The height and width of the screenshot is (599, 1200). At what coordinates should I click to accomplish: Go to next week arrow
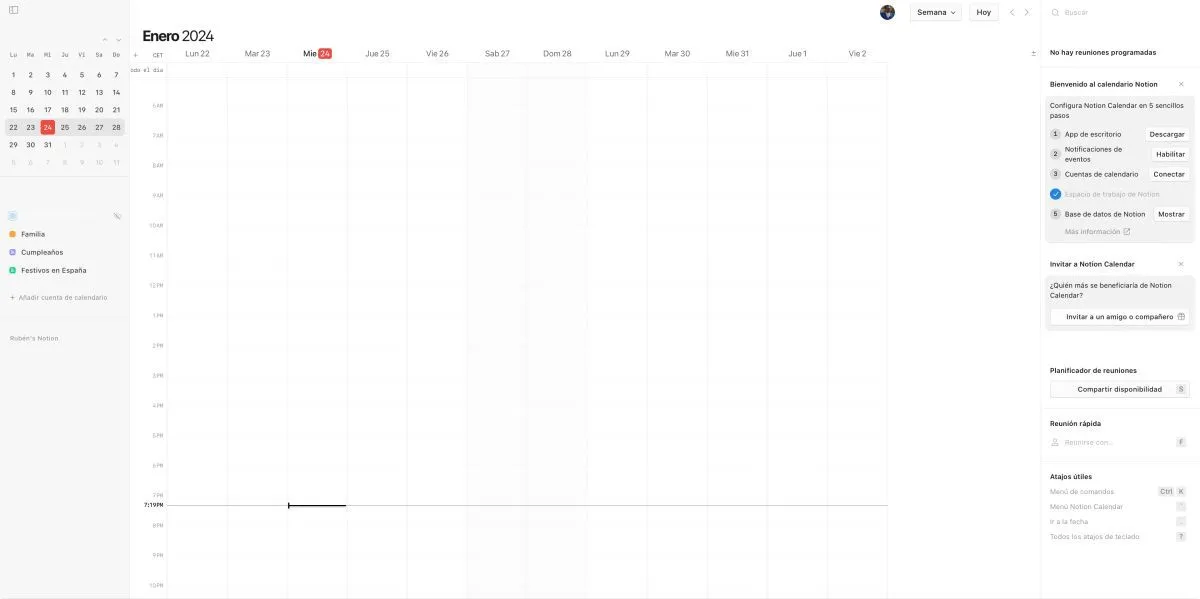1026,12
